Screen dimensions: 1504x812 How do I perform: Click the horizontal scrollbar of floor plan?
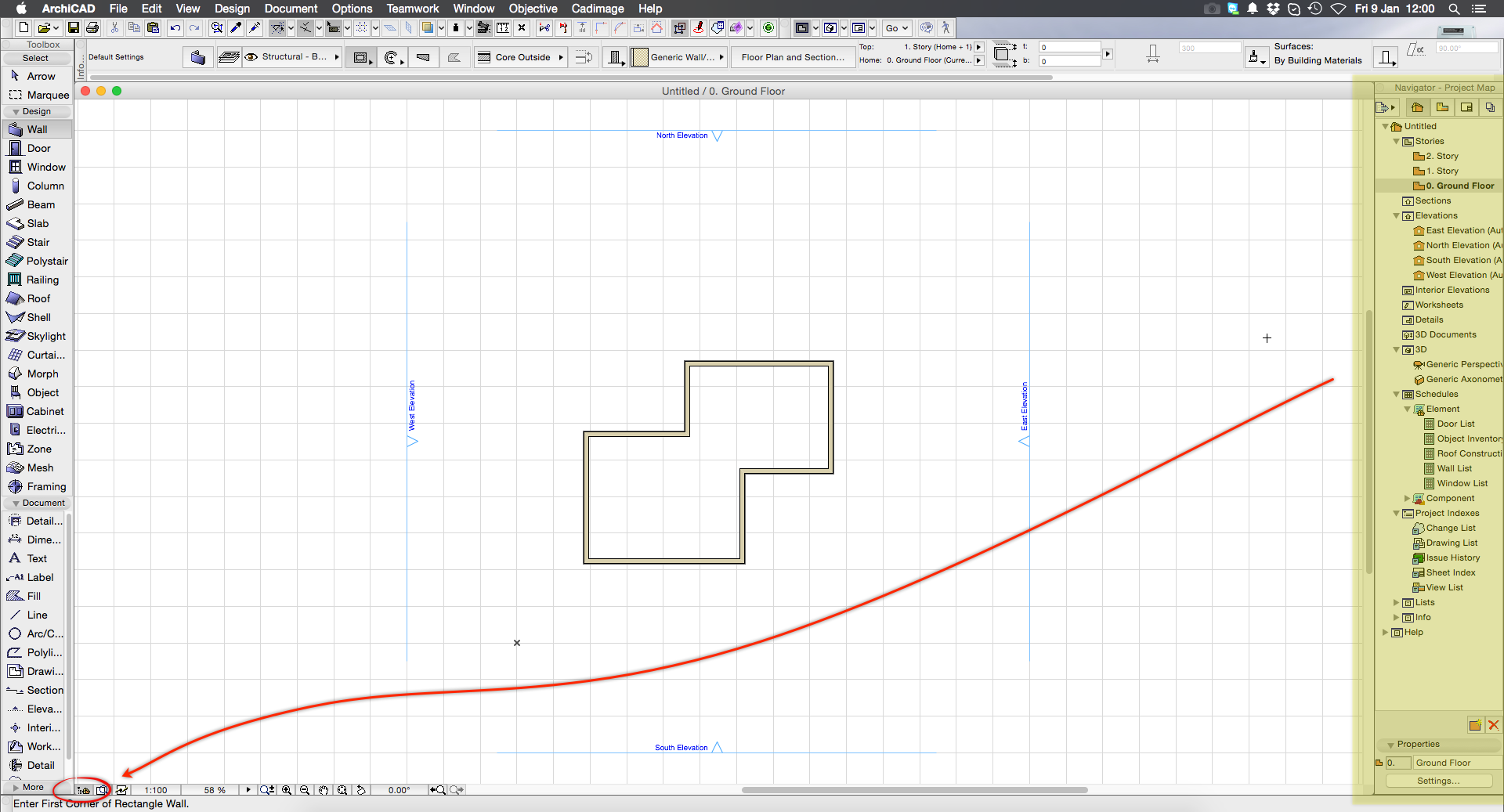point(914,790)
